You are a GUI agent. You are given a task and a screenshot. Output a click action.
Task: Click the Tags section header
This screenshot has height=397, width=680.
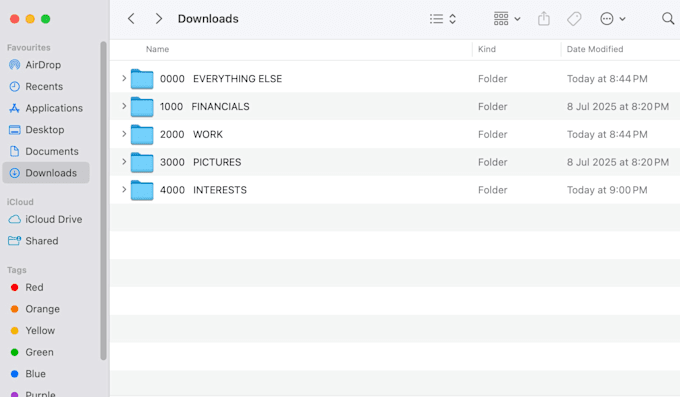(x=16, y=270)
